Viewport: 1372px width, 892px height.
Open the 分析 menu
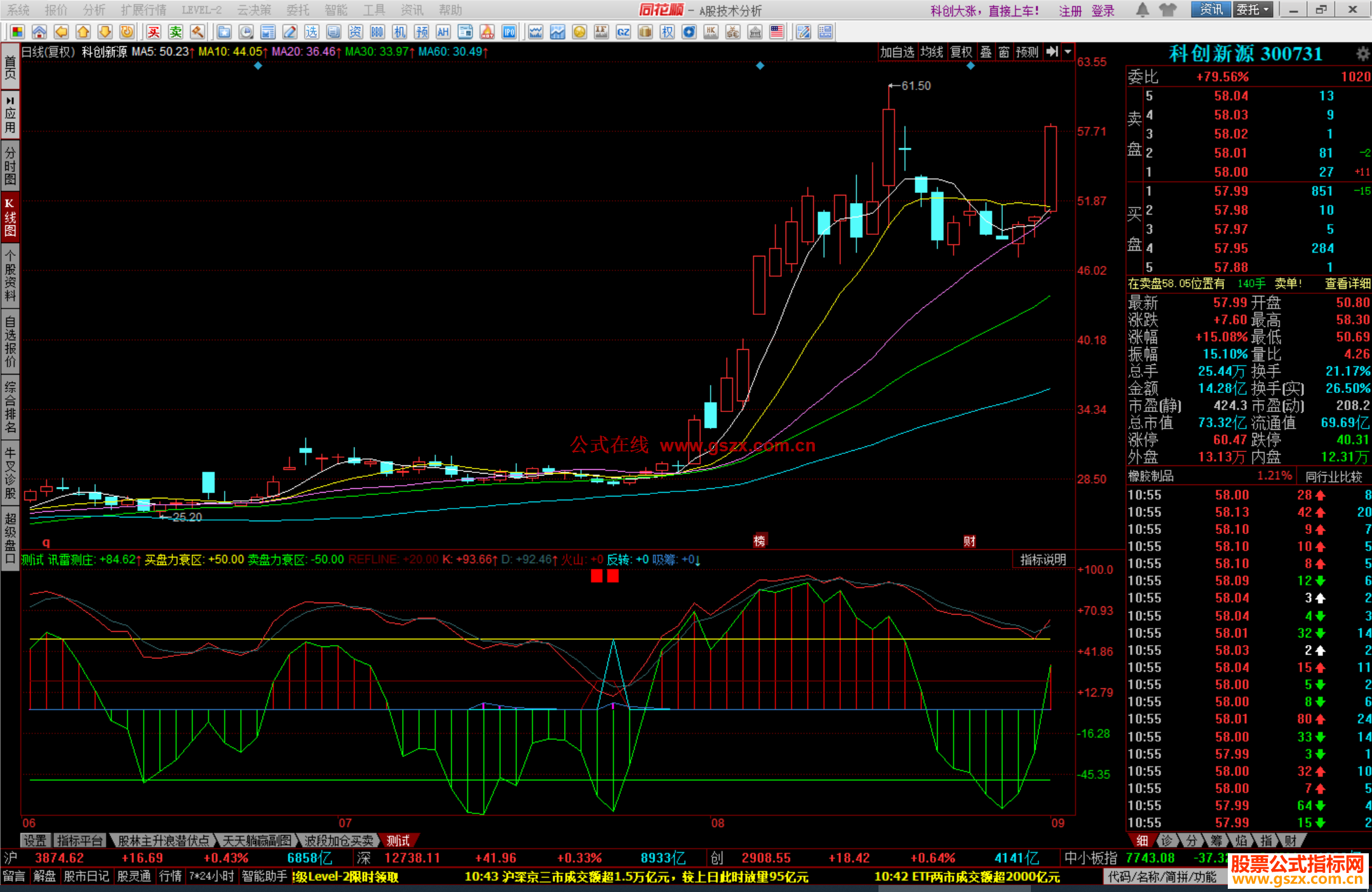(x=94, y=10)
